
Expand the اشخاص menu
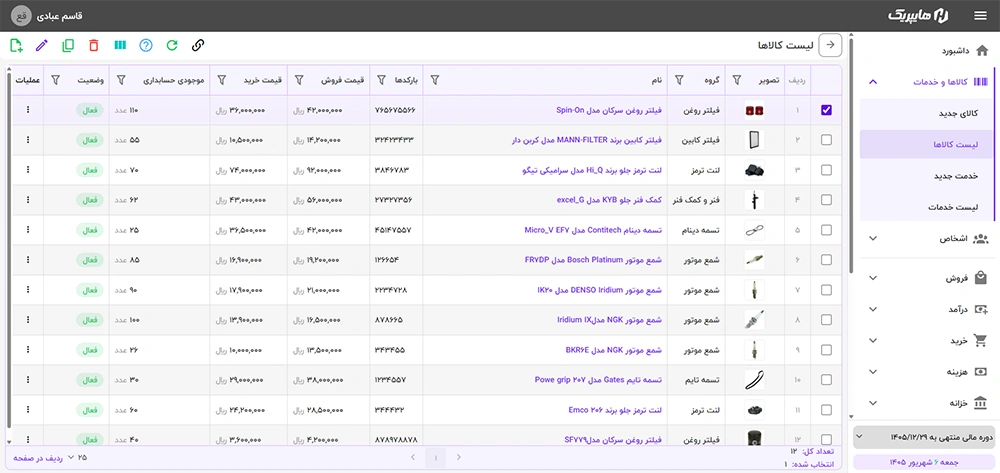click(x=873, y=238)
